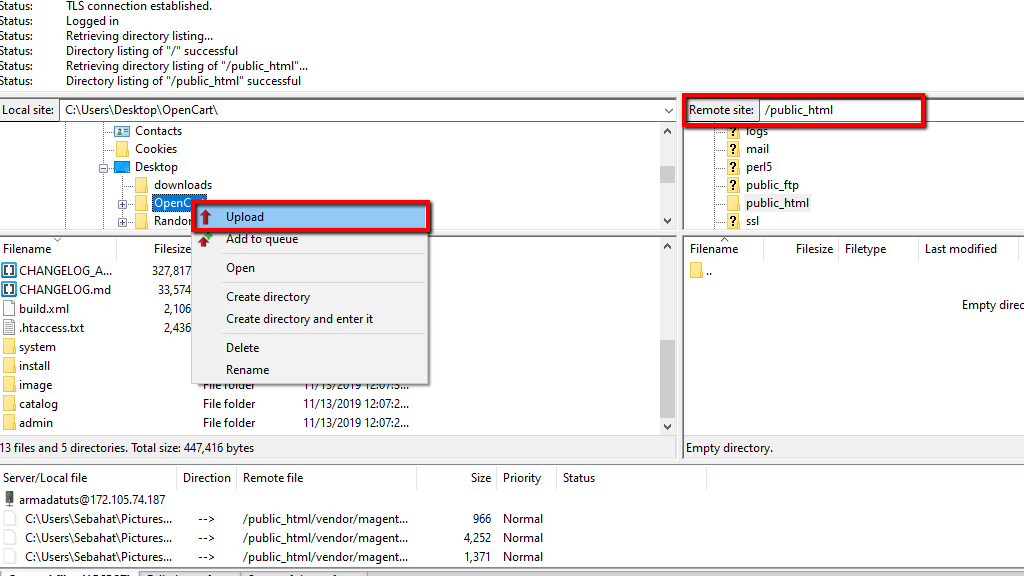Click the question-mark icon on public_ftp folder
1024x576 pixels.
coord(734,184)
